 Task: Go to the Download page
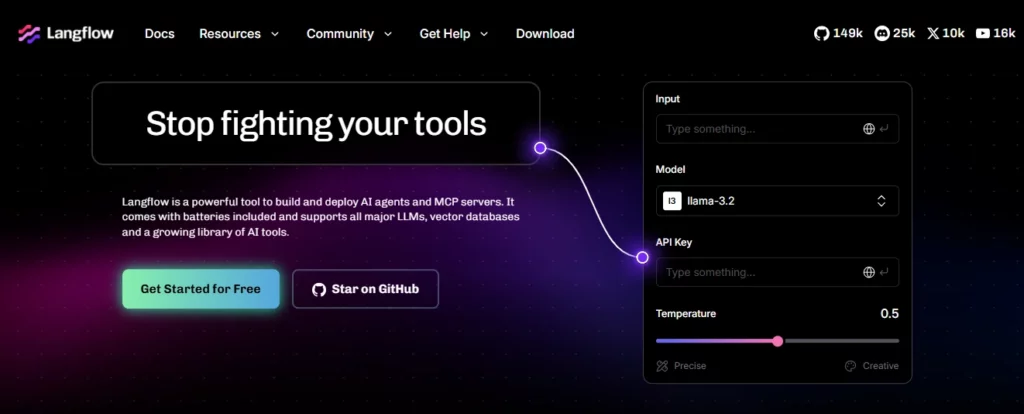coord(545,34)
